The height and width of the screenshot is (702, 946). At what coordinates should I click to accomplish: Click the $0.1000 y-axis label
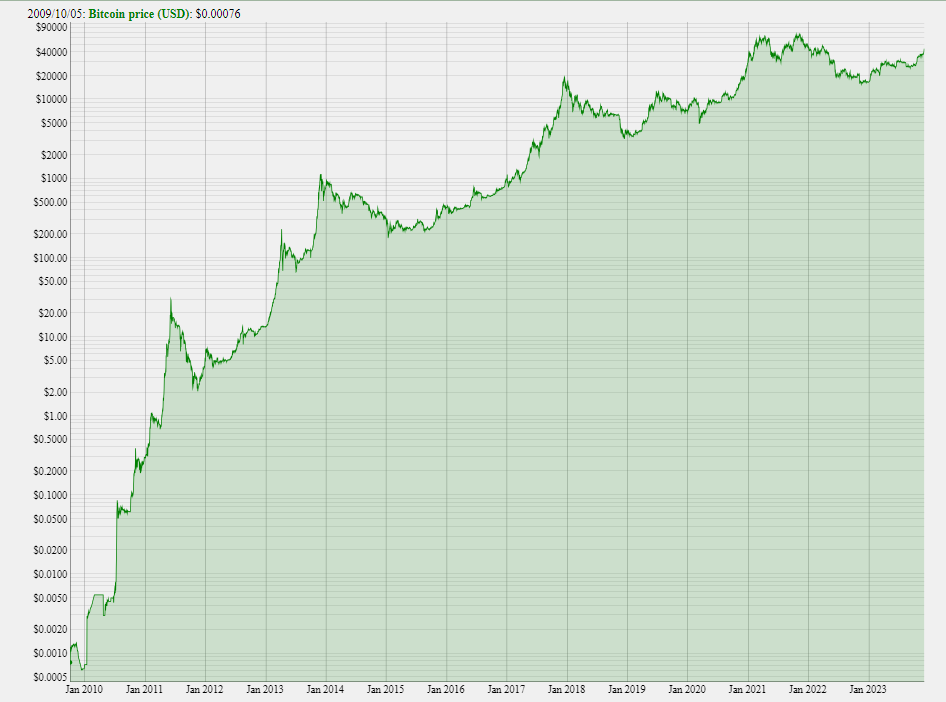tap(50, 495)
